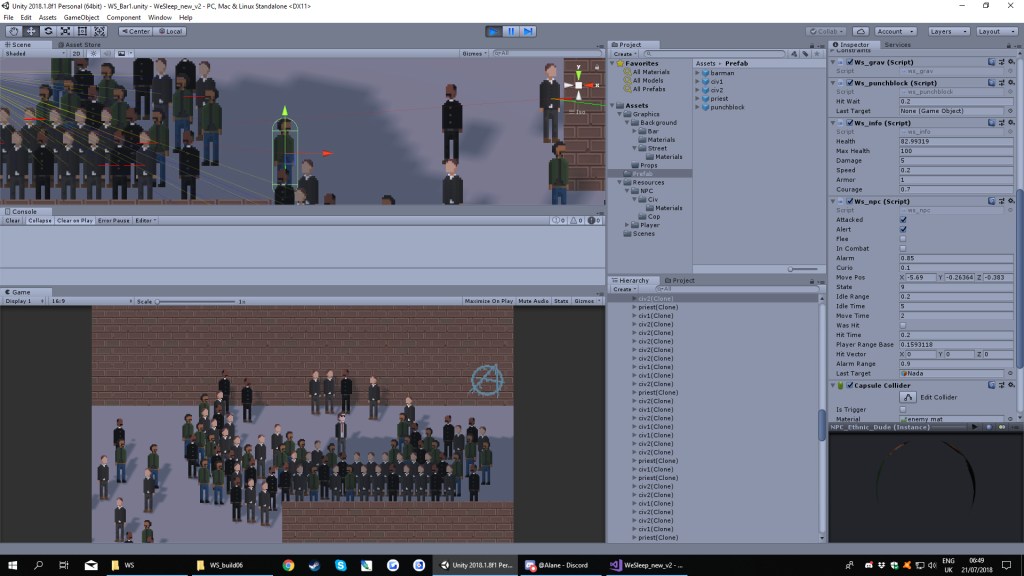Enable the Flee checkbox
1024x576 pixels.
point(903,239)
